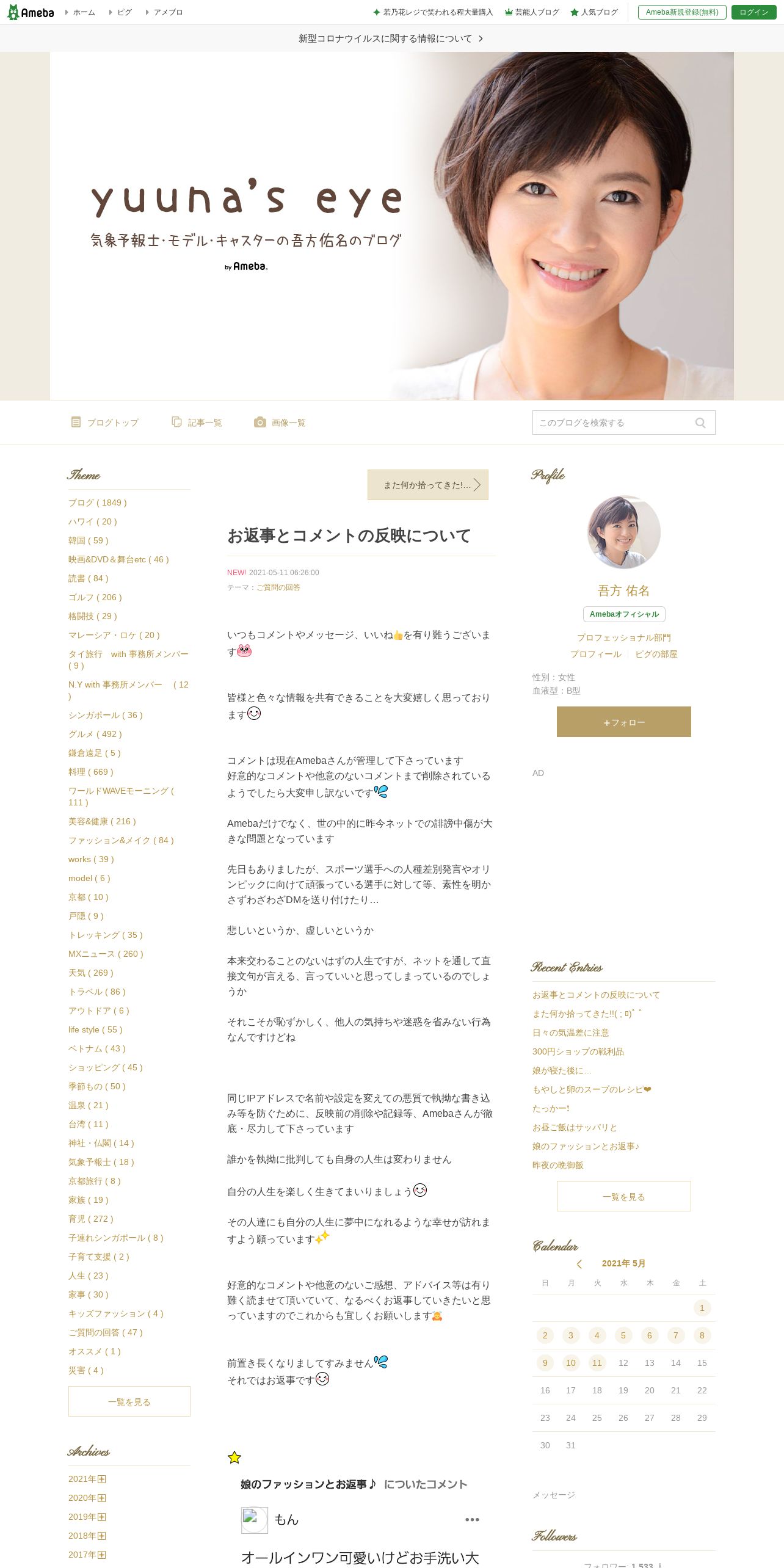
Task: Open theme 天気 ( 269 )
Action: point(91,973)
